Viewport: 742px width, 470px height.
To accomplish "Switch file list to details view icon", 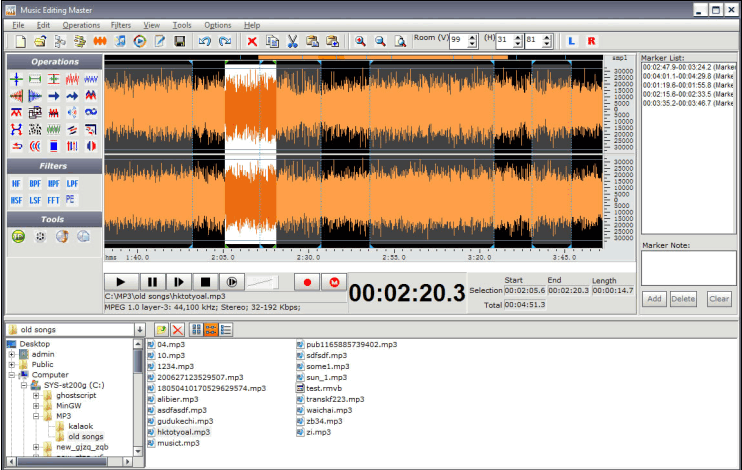I will tap(227, 329).
